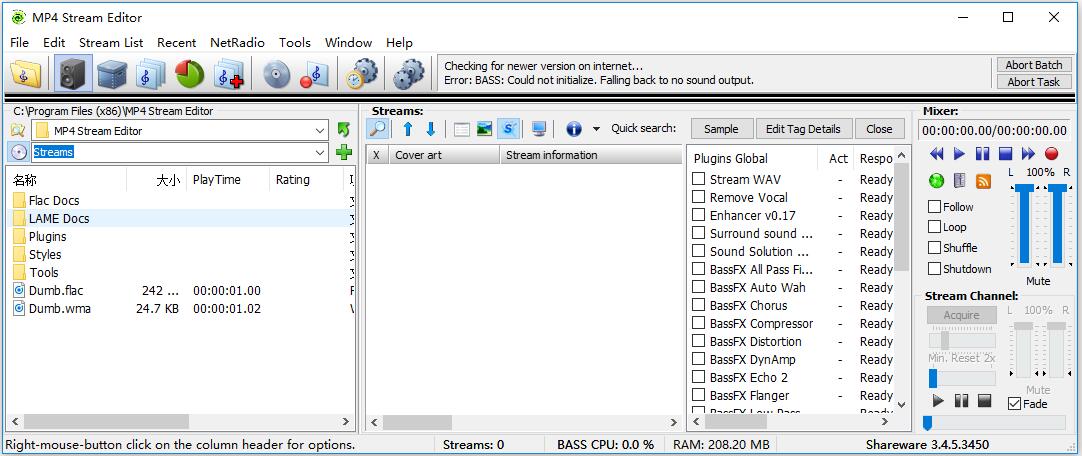The image size is (1082, 456).
Task: Rewind using Mixer double-left arrows
Action: [936, 153]
